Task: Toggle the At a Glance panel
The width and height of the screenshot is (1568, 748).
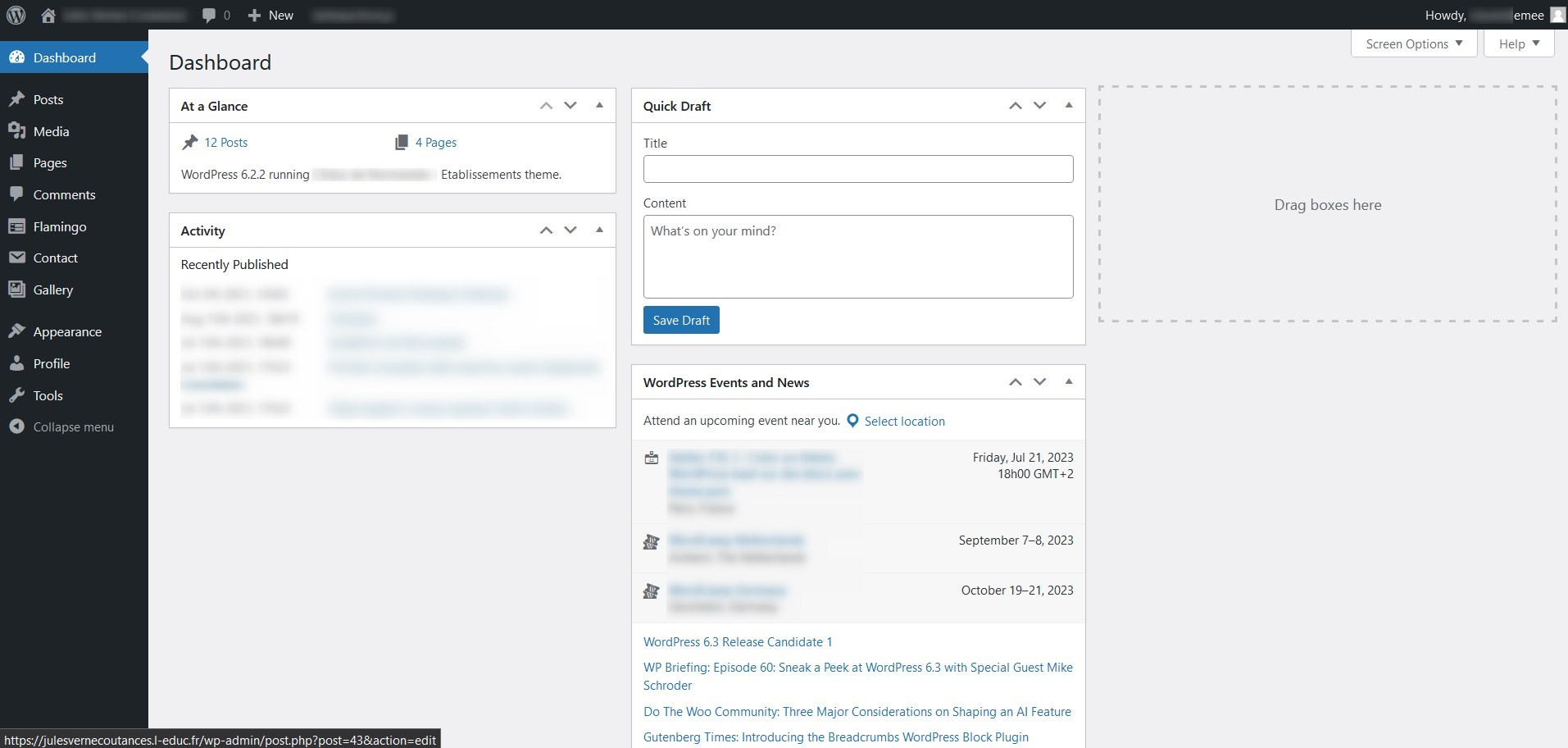Action: [599, 106]
